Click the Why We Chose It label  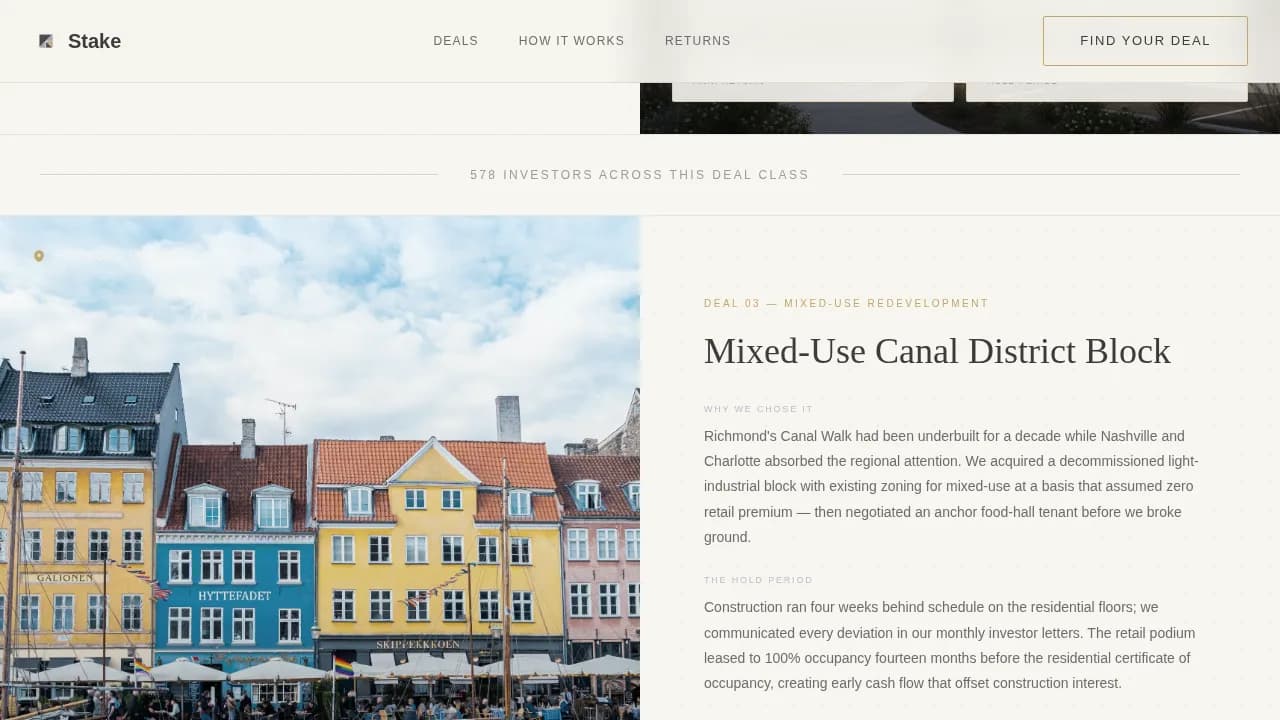click(758, 409)
